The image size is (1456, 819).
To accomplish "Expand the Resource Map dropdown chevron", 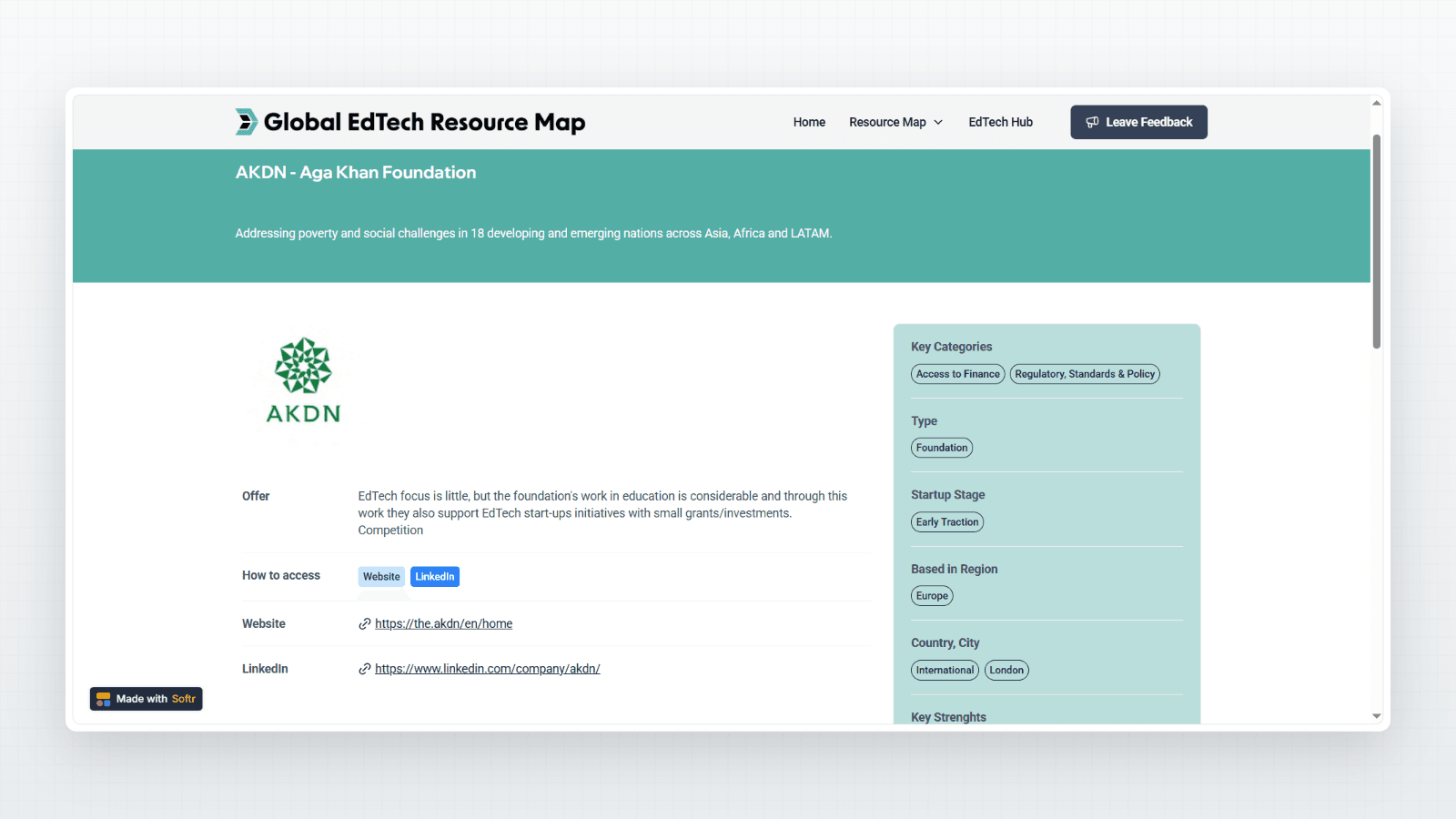I will [938, 122].
